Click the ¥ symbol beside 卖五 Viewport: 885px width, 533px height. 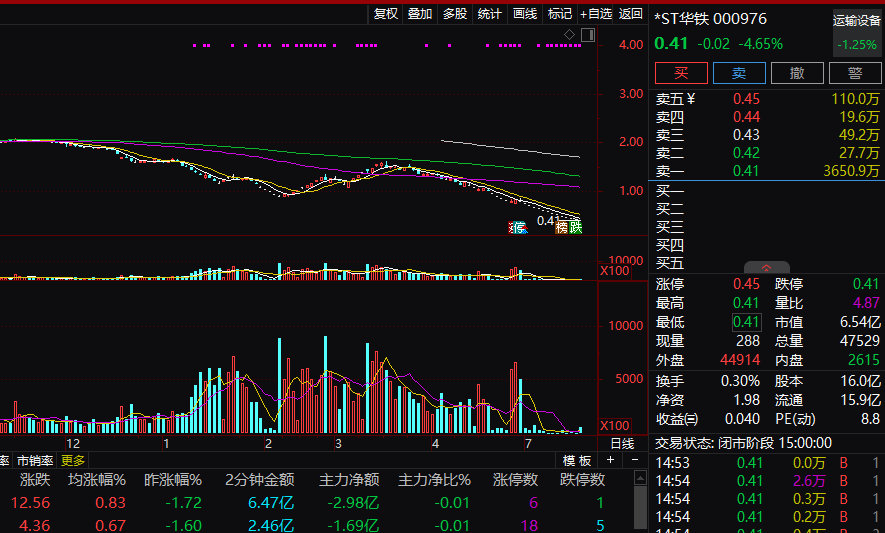[691, 99]
